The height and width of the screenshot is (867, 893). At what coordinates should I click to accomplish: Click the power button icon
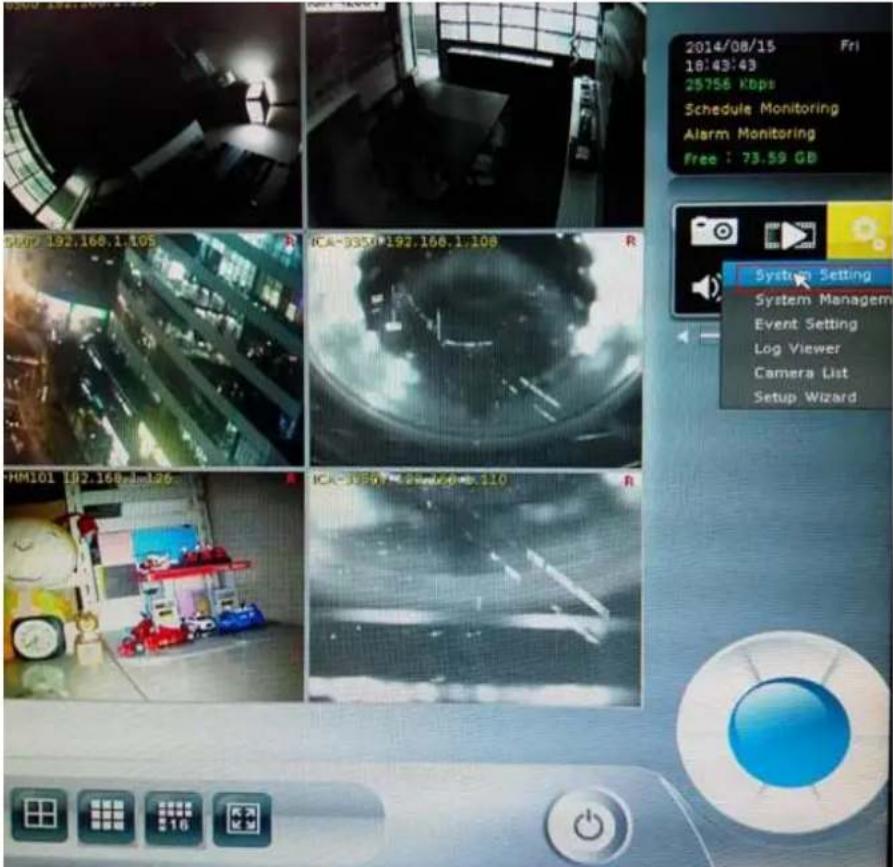click(588, 825)
